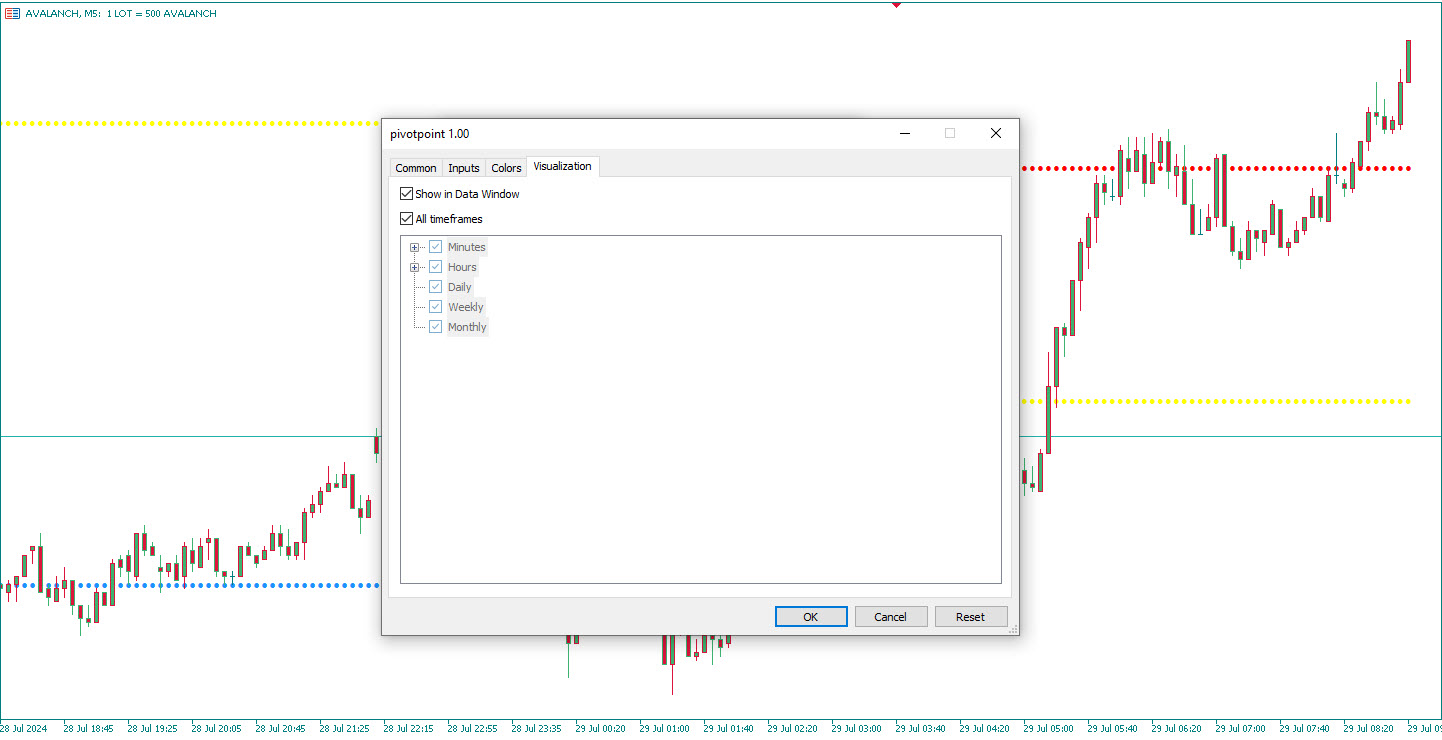
Task: Expand the Minutes tree node
Action: pos(414,247)
